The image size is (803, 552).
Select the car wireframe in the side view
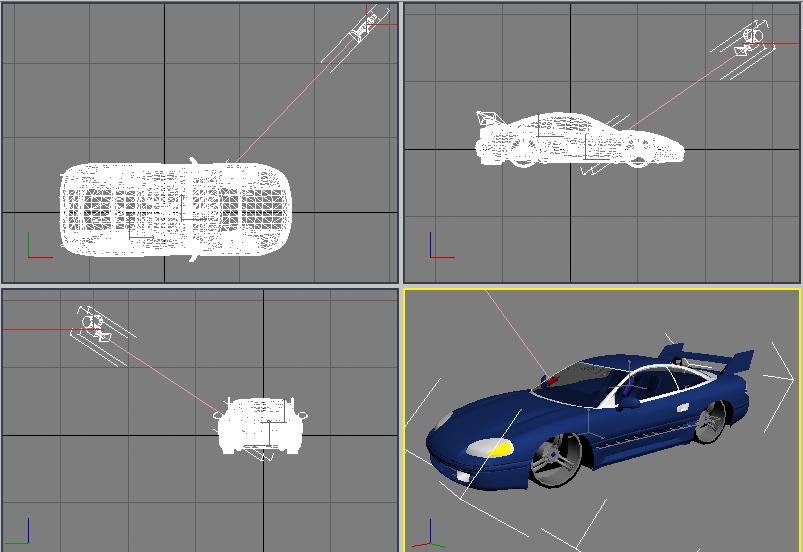580,139
